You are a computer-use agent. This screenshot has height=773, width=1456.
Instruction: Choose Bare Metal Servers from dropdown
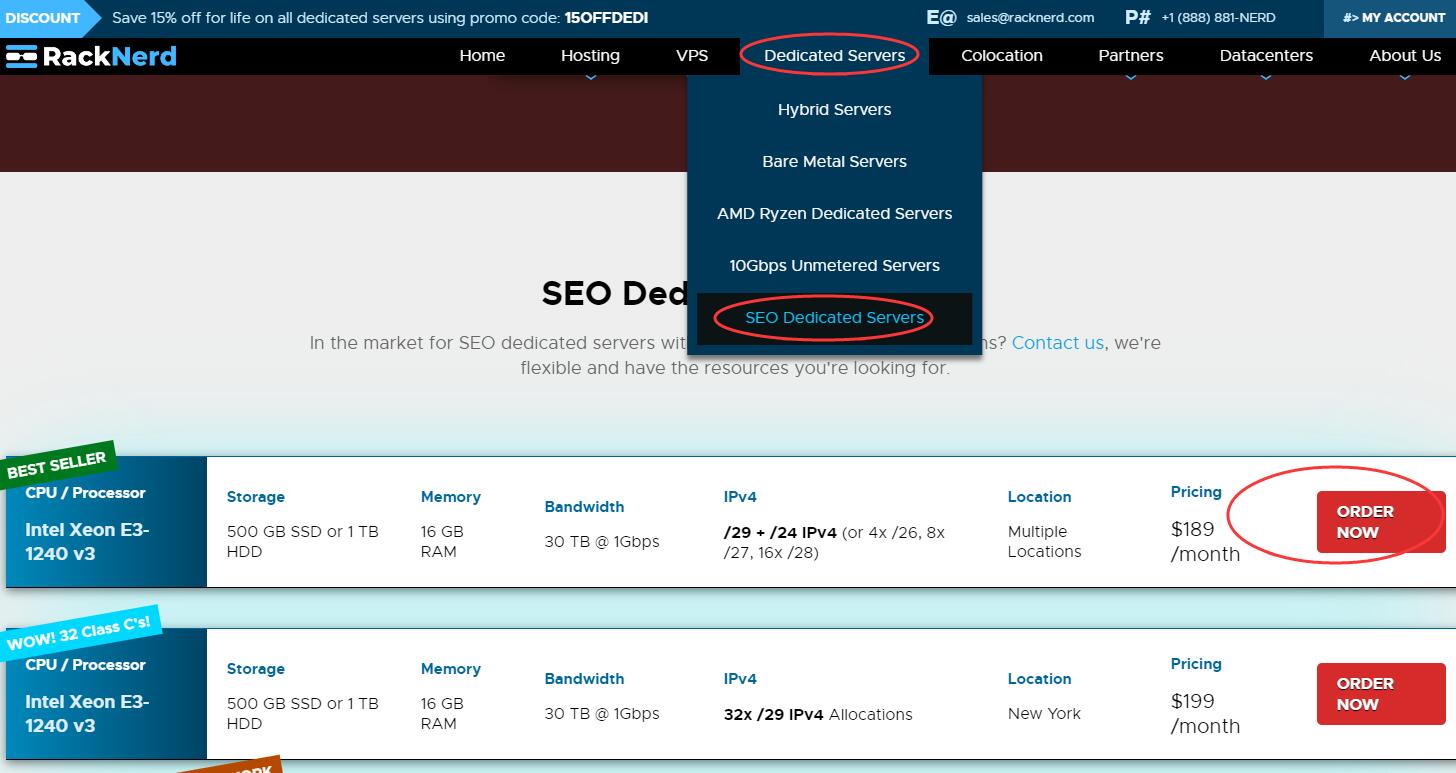coord(835,162)
